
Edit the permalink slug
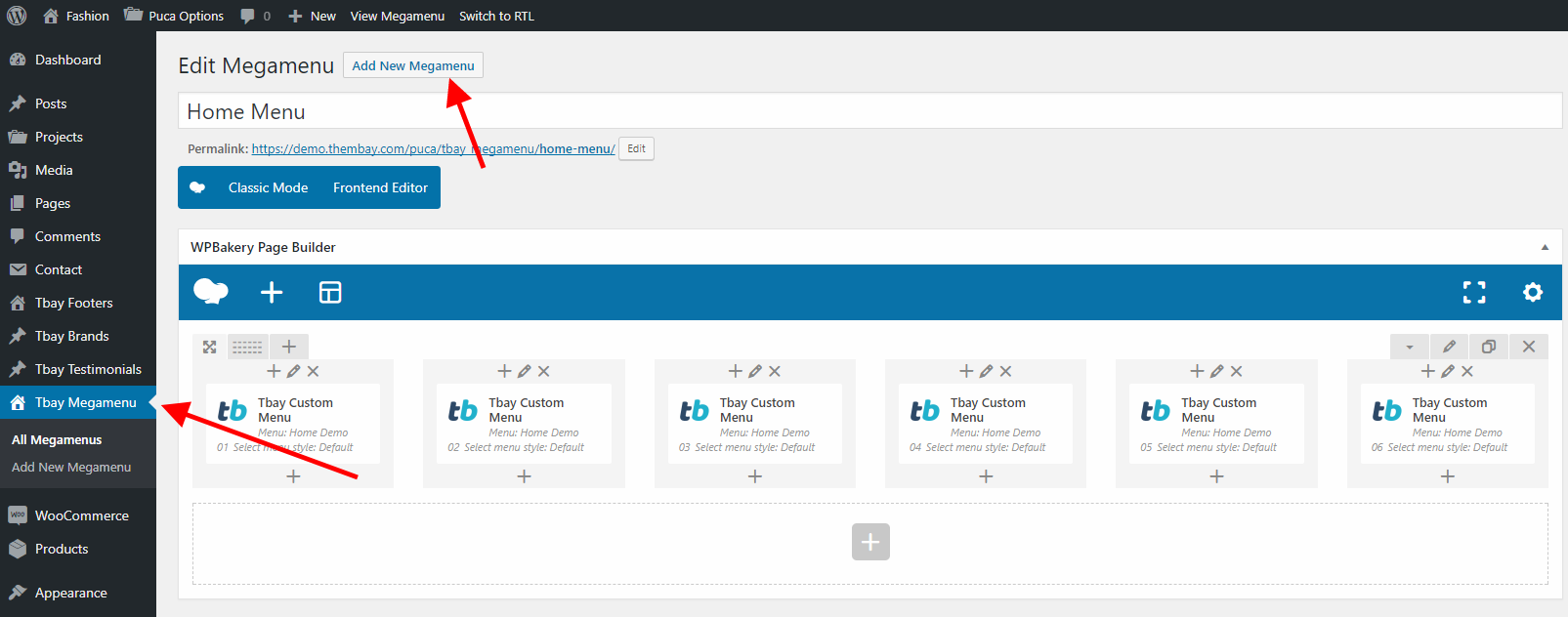click(636, 148)
